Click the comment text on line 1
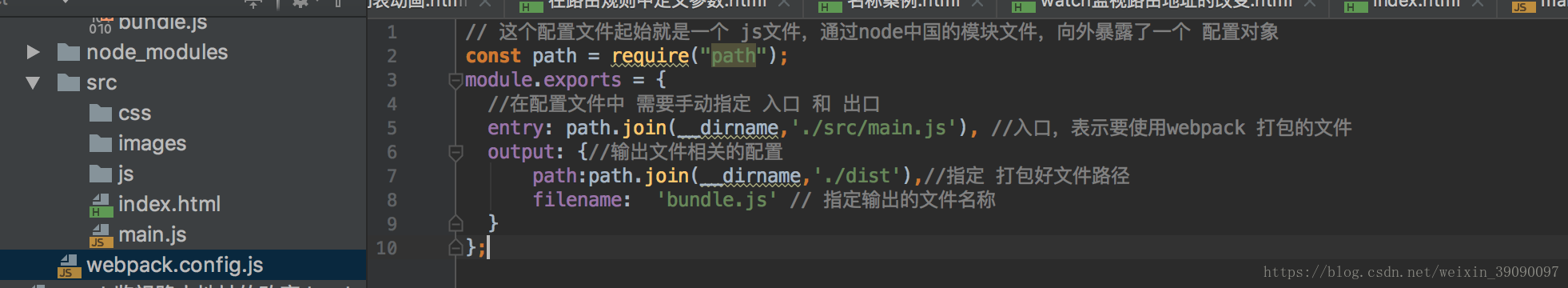Viewport: 1568px width, 288px height. click(872, 33)
